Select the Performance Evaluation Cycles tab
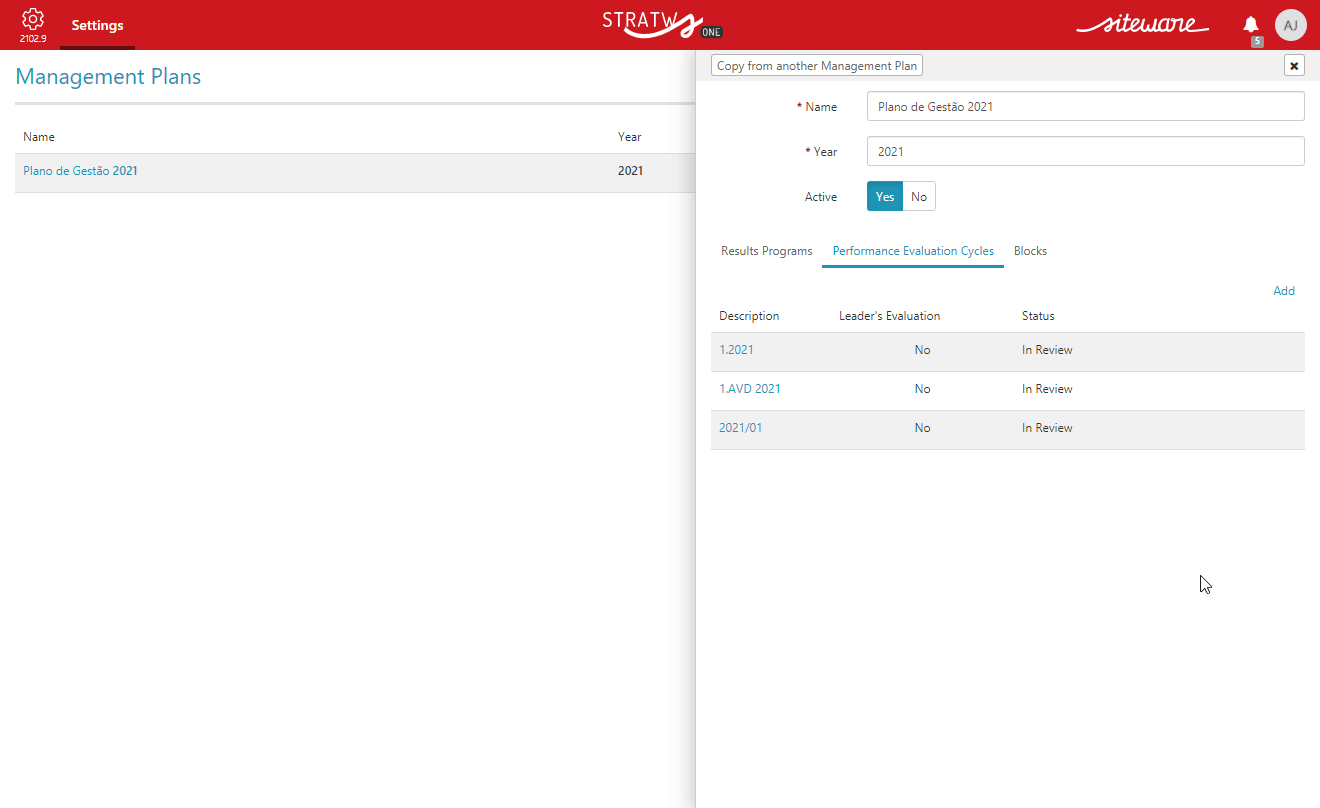Viewport: 1320px width, 808px height. (x=913, y=251)
